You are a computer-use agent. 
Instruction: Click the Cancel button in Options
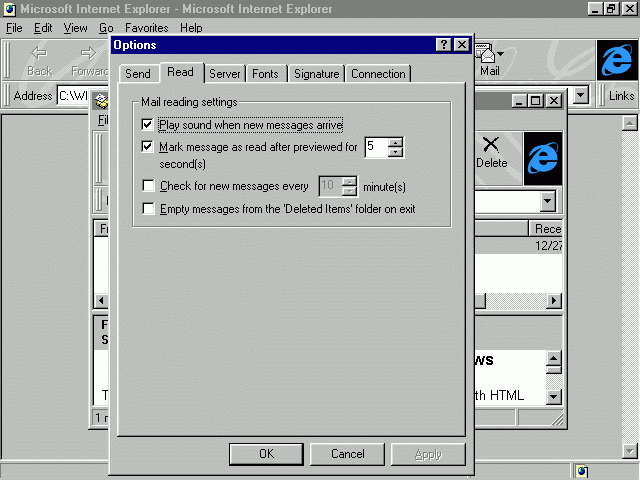tap(347, 454)
